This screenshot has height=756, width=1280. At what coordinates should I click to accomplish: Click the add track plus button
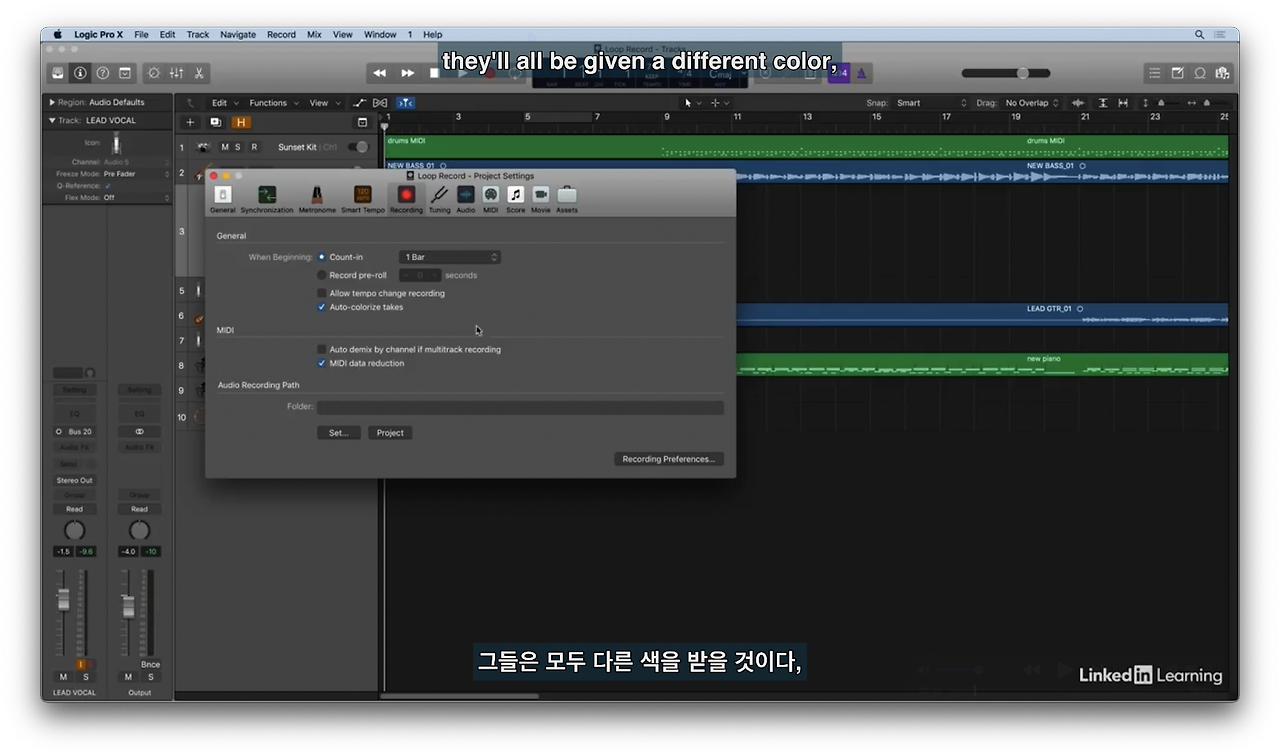click(190, 122)
